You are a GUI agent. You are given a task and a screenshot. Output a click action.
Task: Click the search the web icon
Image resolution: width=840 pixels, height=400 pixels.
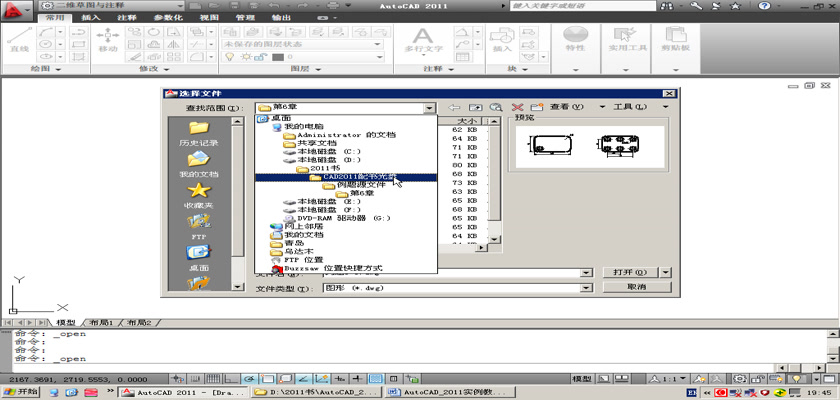495,107
